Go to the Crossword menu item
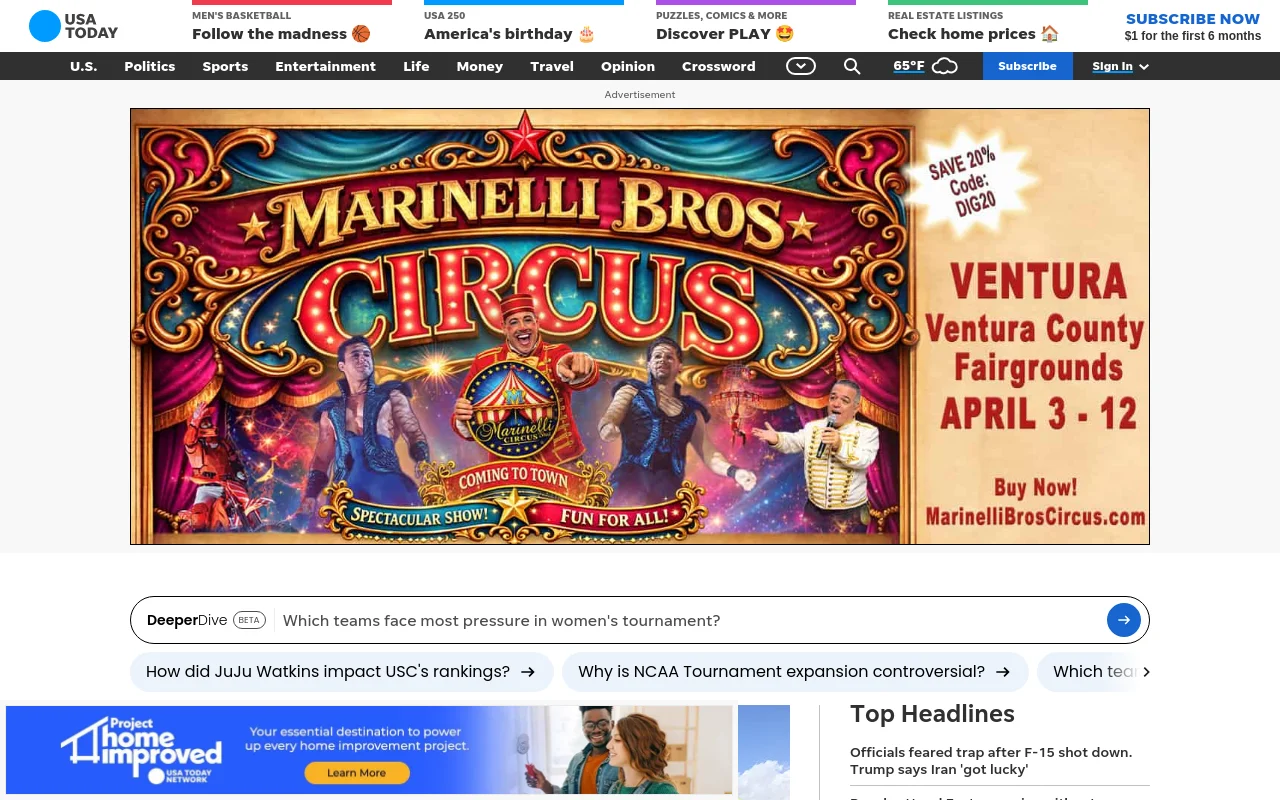This screenshot has width=1280, height=800. [719, 66]
